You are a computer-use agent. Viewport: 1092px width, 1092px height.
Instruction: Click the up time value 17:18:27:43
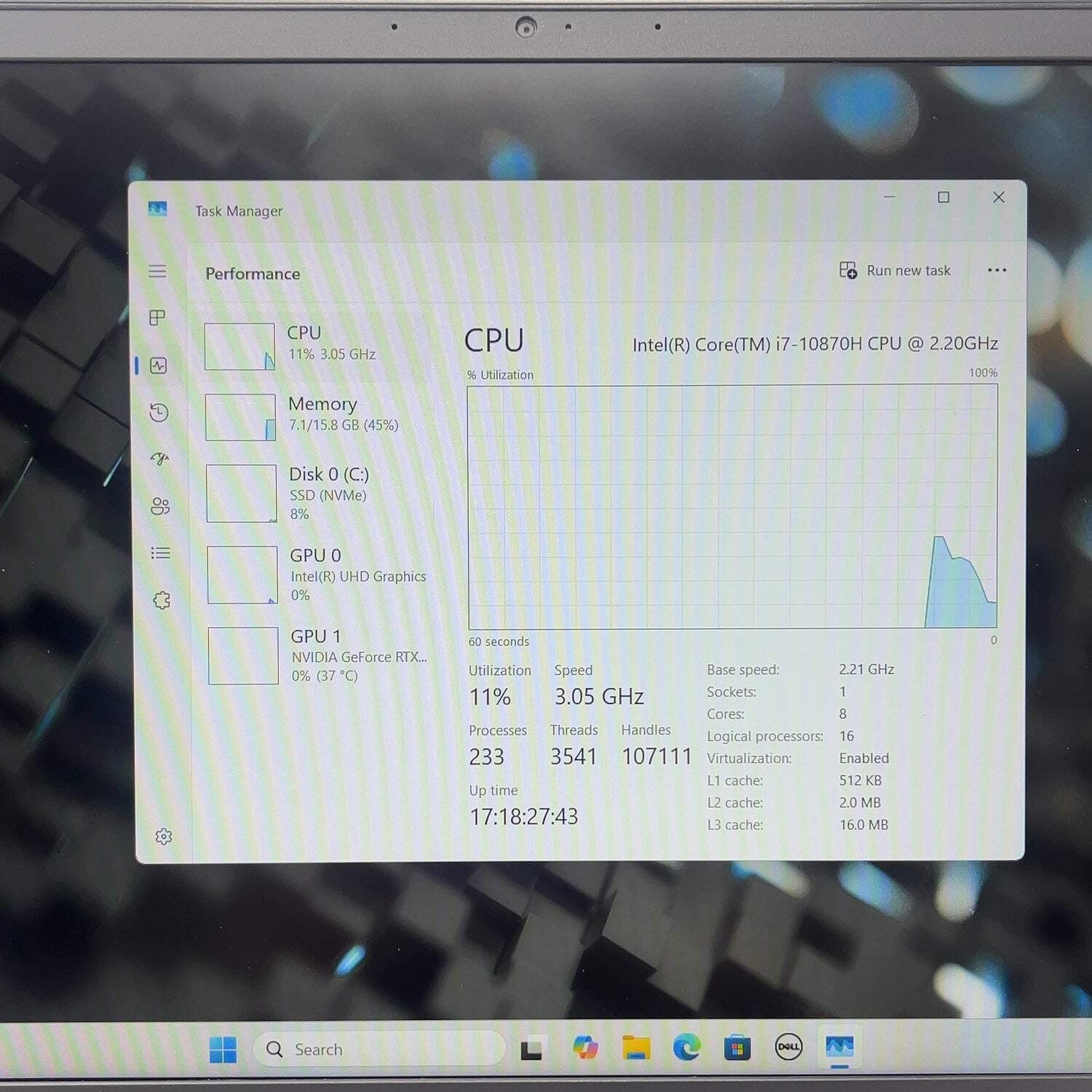pos(523,817)
